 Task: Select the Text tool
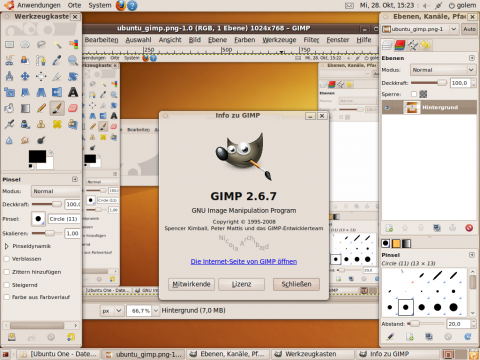(73, 92)
